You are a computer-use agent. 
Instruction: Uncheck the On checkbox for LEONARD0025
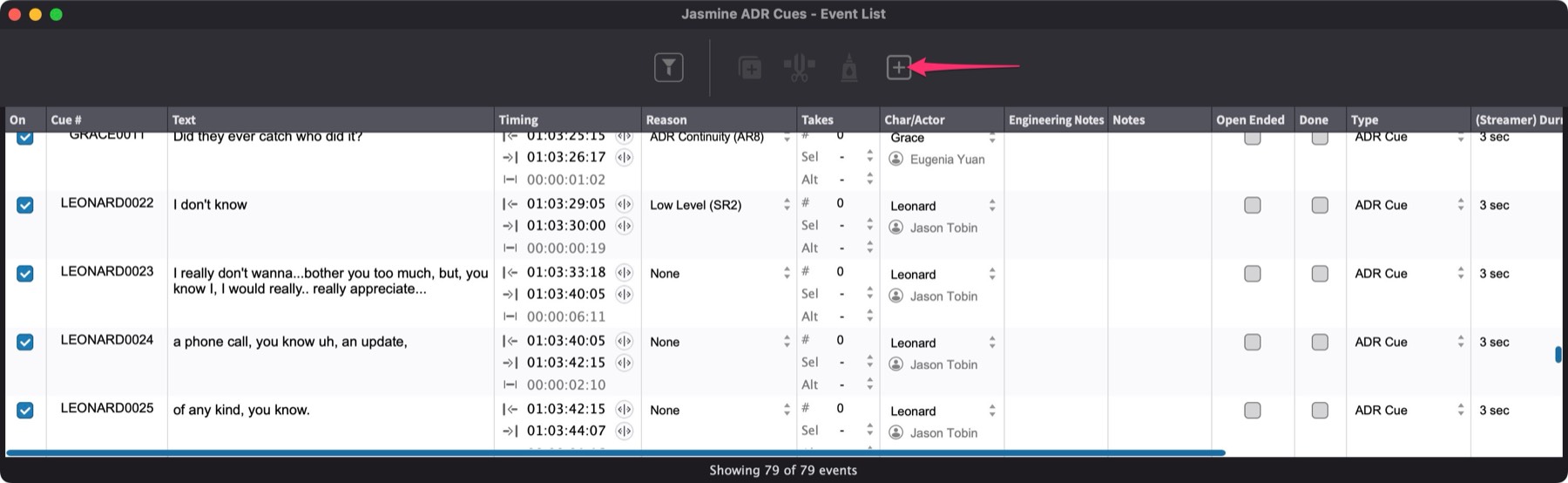point(25,410)
